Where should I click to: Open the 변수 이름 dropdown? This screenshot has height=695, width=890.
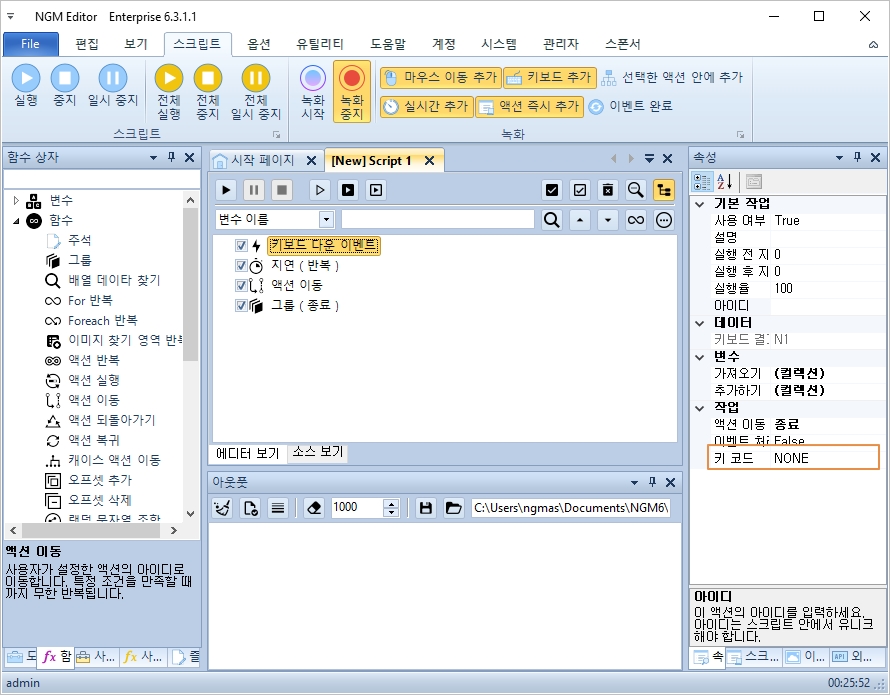pos(326,220)
